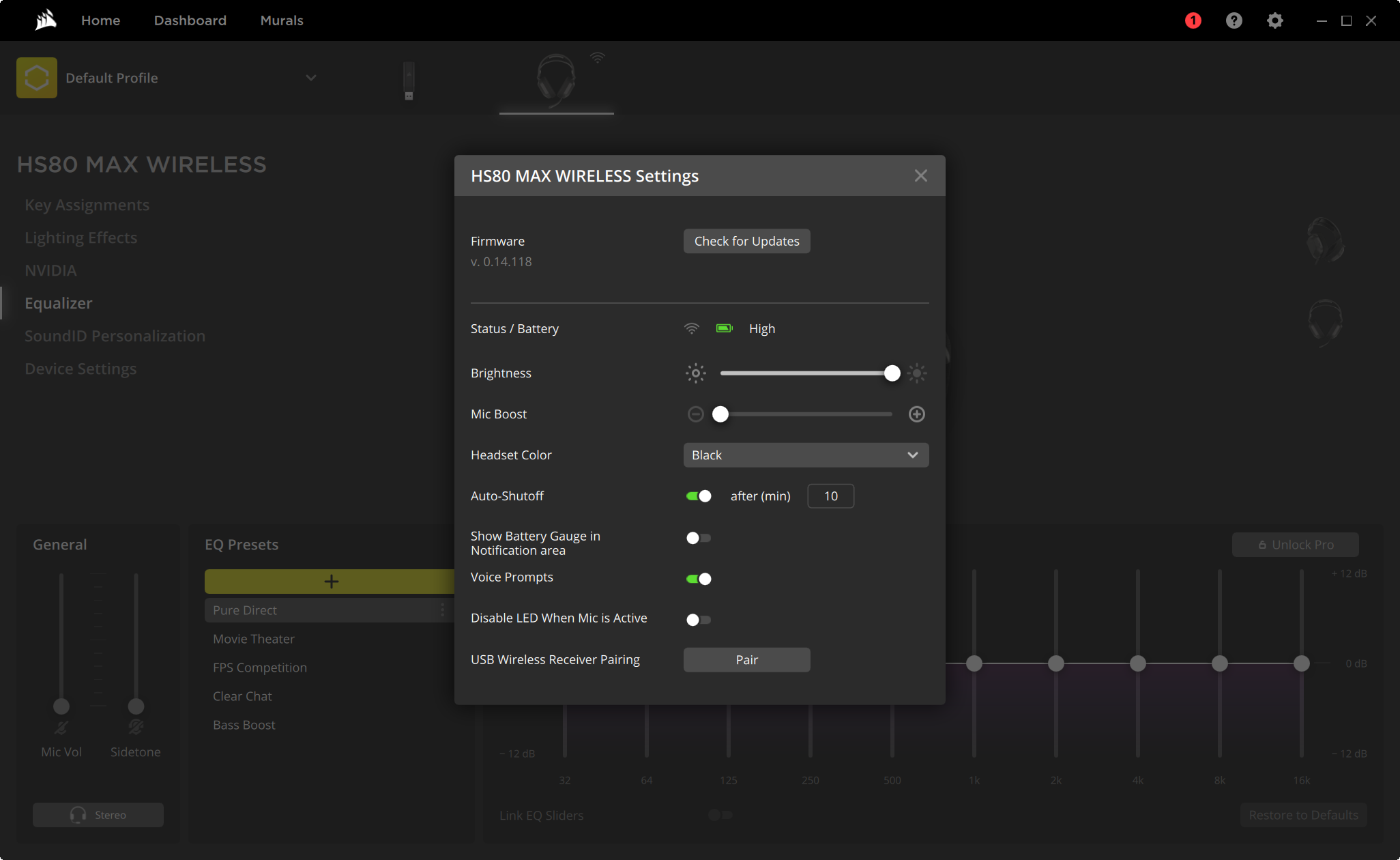Click the Default Profile hexagon icon
This screenshot has height=860, width=1400.
tap(37, 78)
